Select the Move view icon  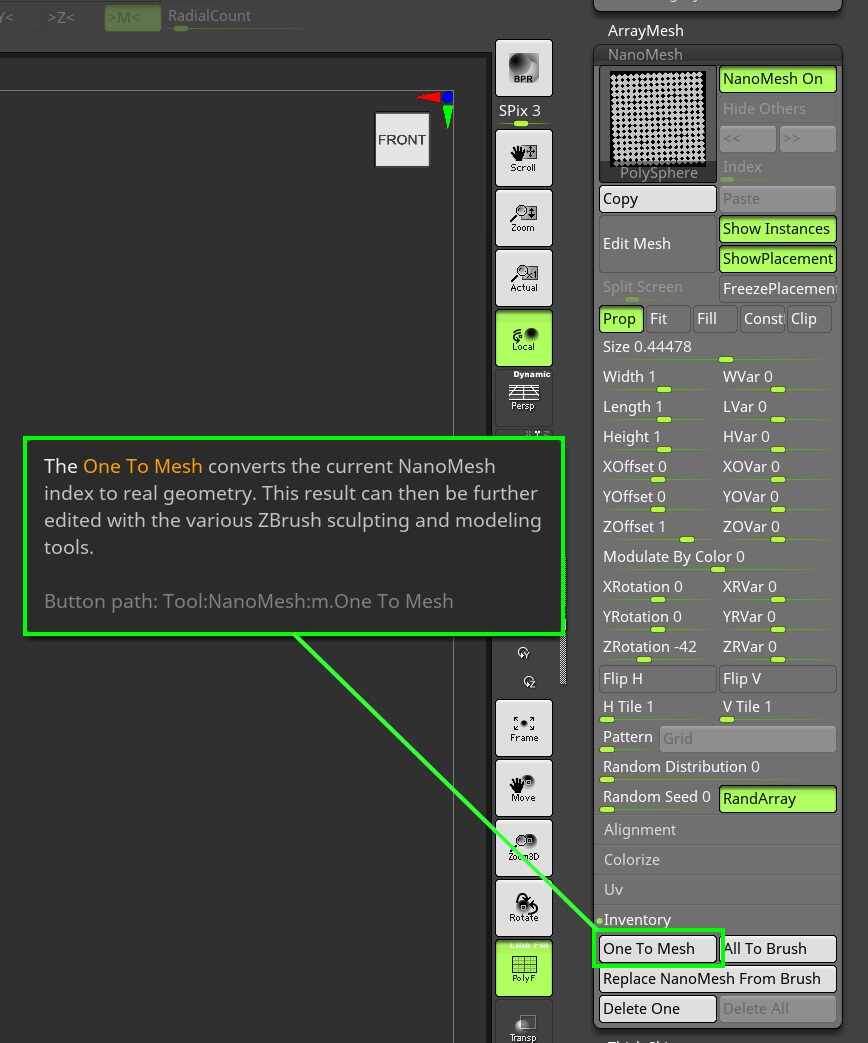(x=523, y=788)
